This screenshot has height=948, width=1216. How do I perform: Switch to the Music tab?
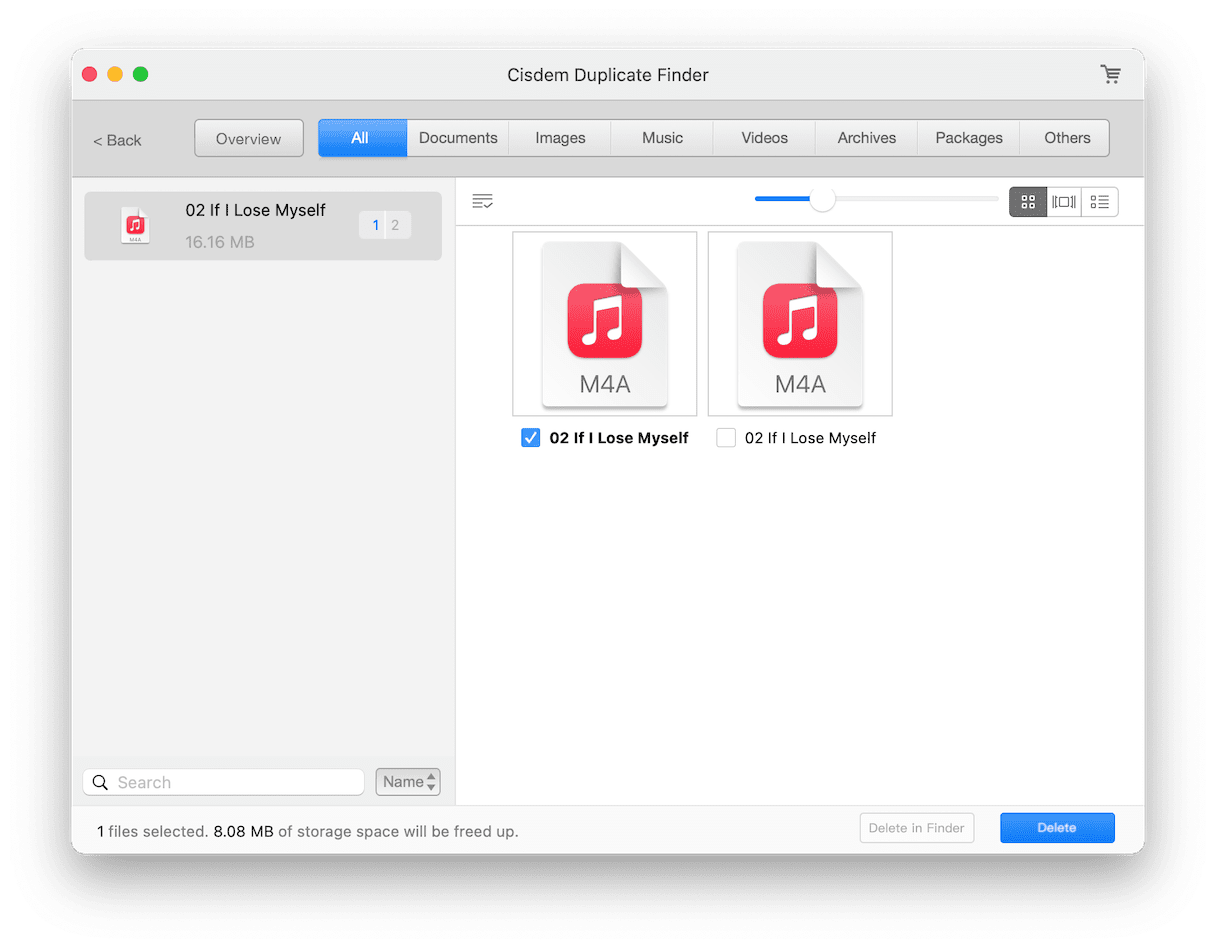click(662, 138)
